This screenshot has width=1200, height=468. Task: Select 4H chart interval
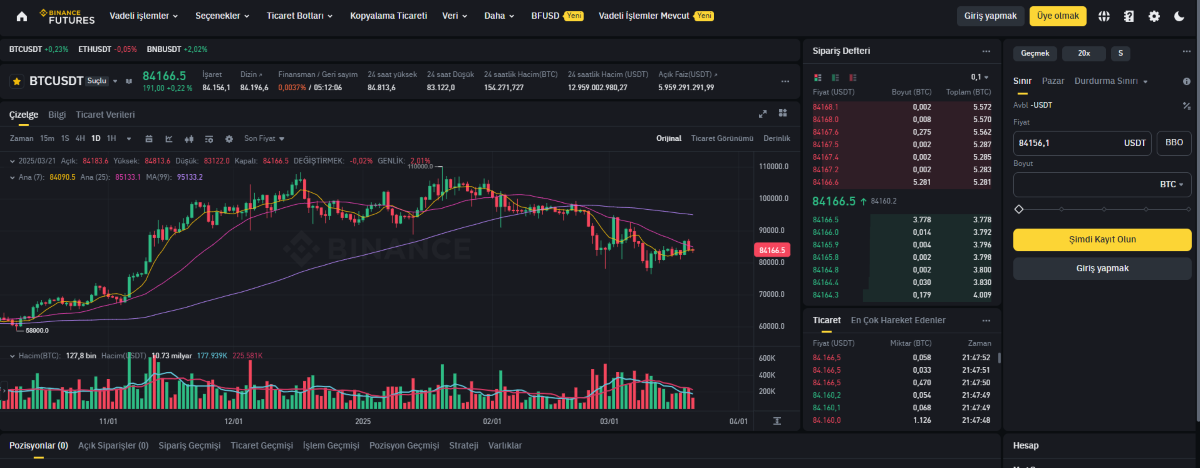(80, 138)
